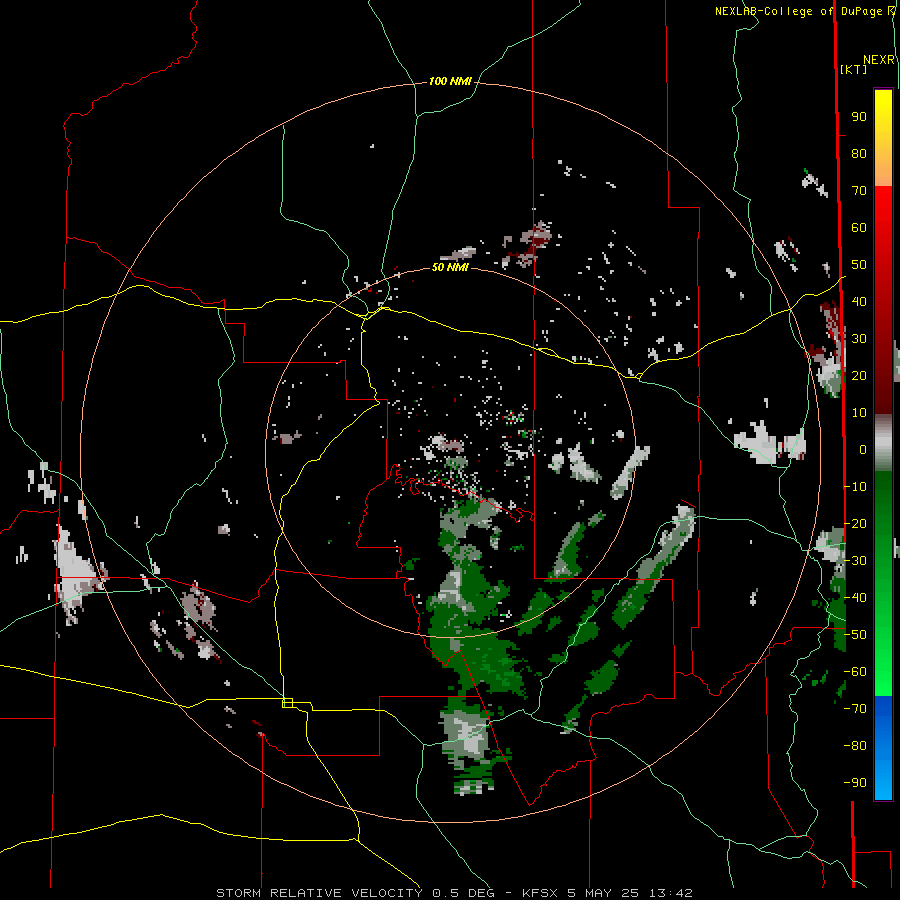Click the "60" velocity scale label
Viewport: 900px width, 900px height.
(859, 228)
